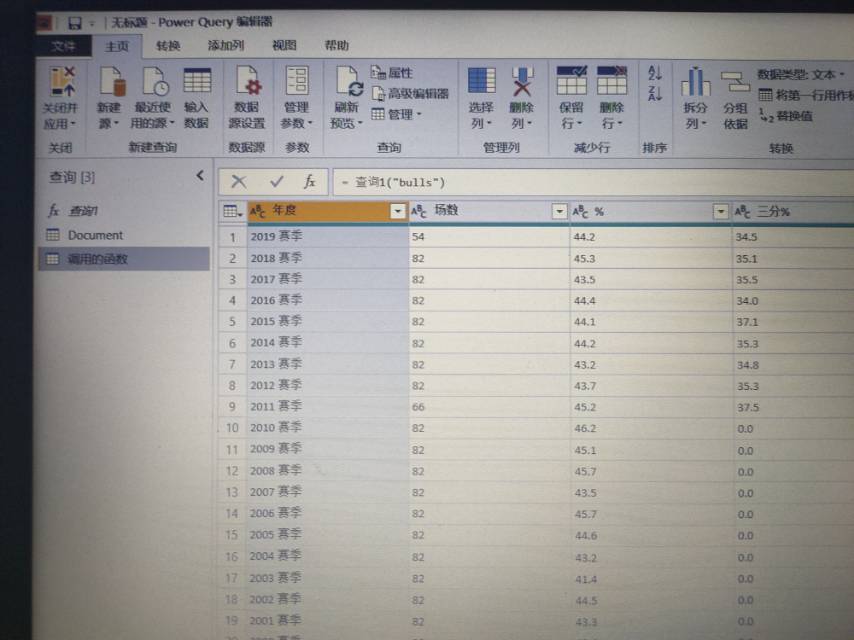854x640 pixels.
Task: Click Replace Values (替换值)
Action: tap(786, 115)
